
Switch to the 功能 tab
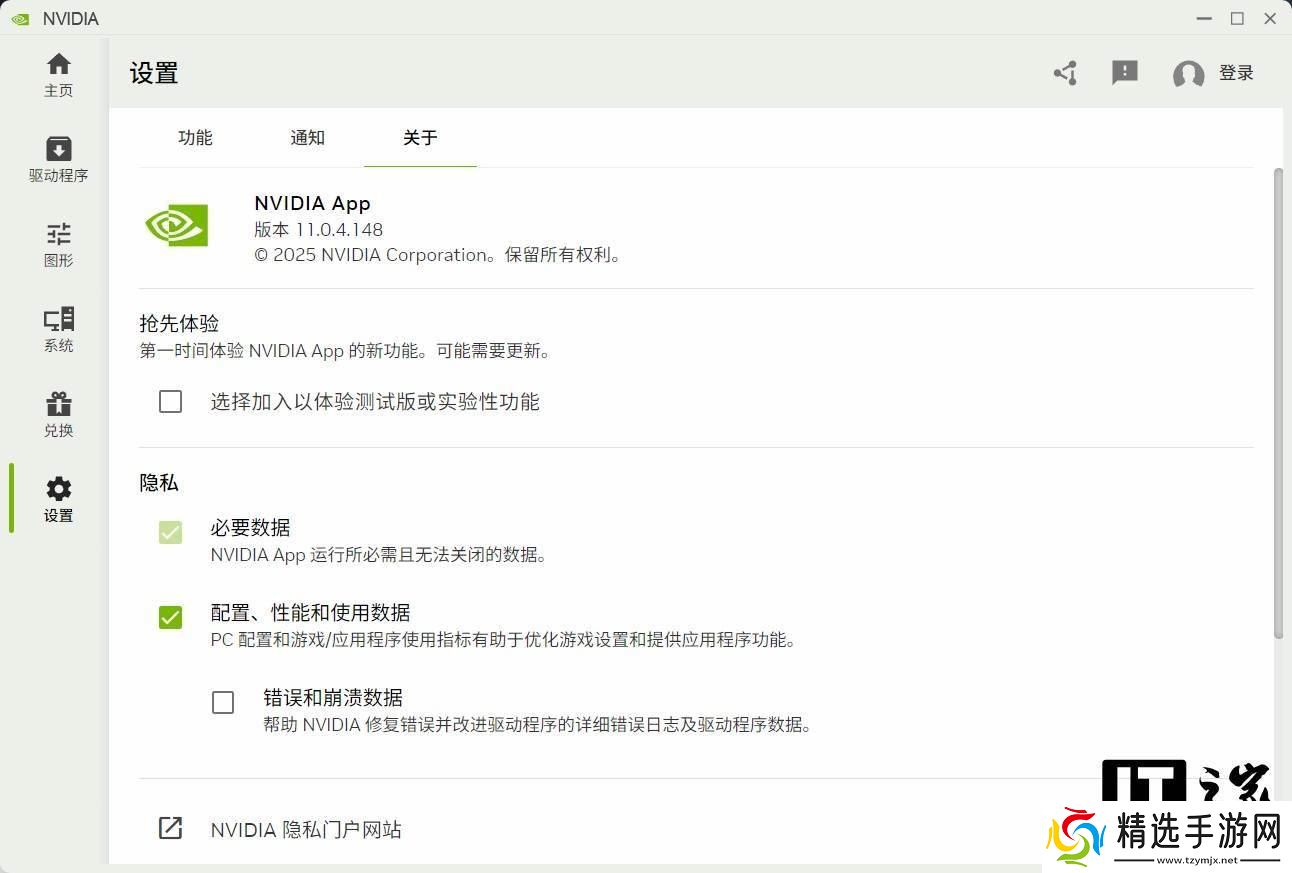coord(195,138)
